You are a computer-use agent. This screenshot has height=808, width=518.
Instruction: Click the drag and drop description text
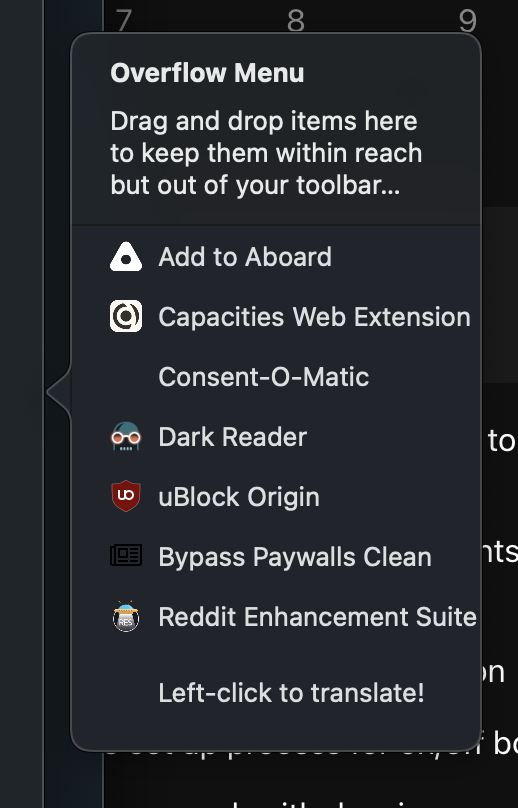click(x=266, y=153)
